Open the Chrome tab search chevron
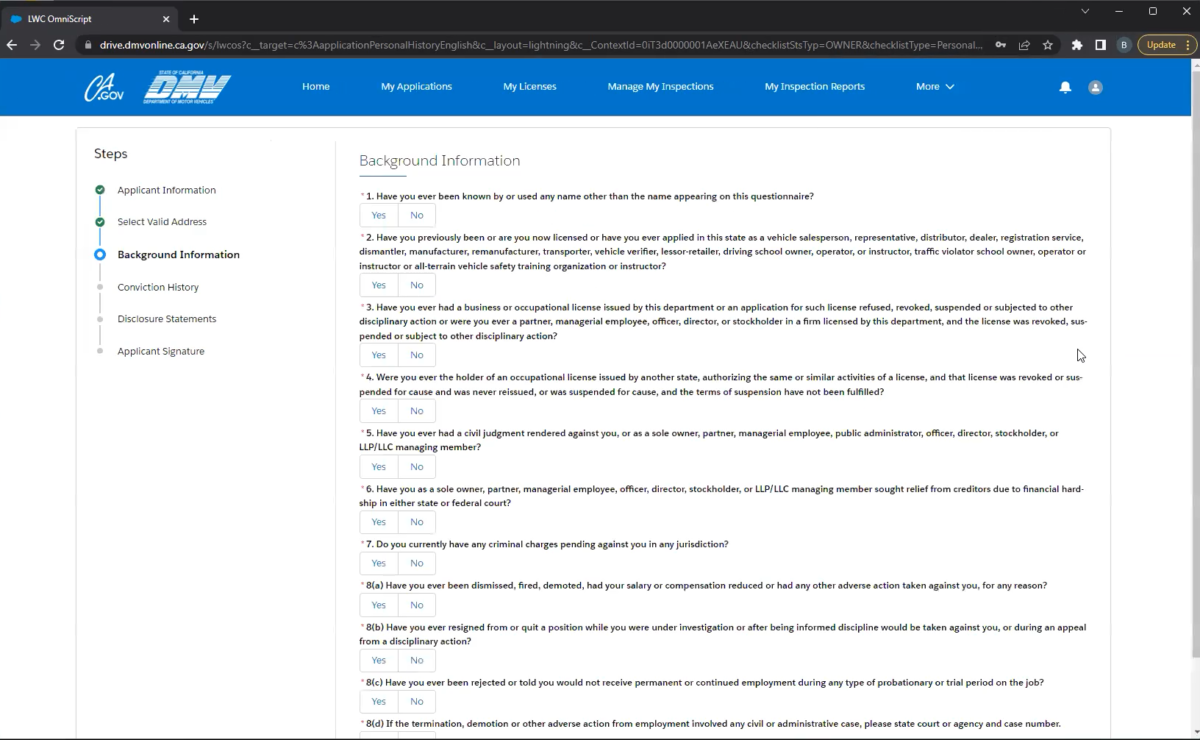 (x=1085, y=11)
